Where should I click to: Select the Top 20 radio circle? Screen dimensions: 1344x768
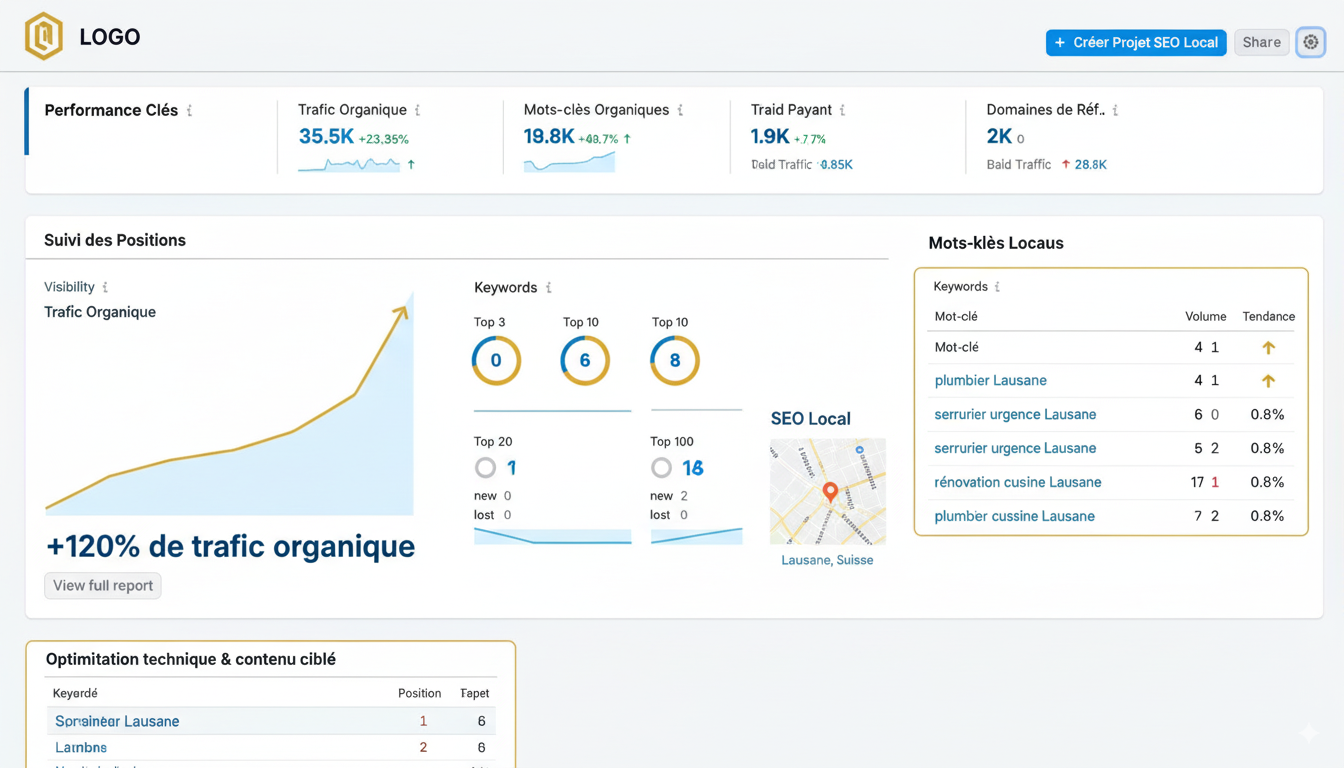[485, 467]
